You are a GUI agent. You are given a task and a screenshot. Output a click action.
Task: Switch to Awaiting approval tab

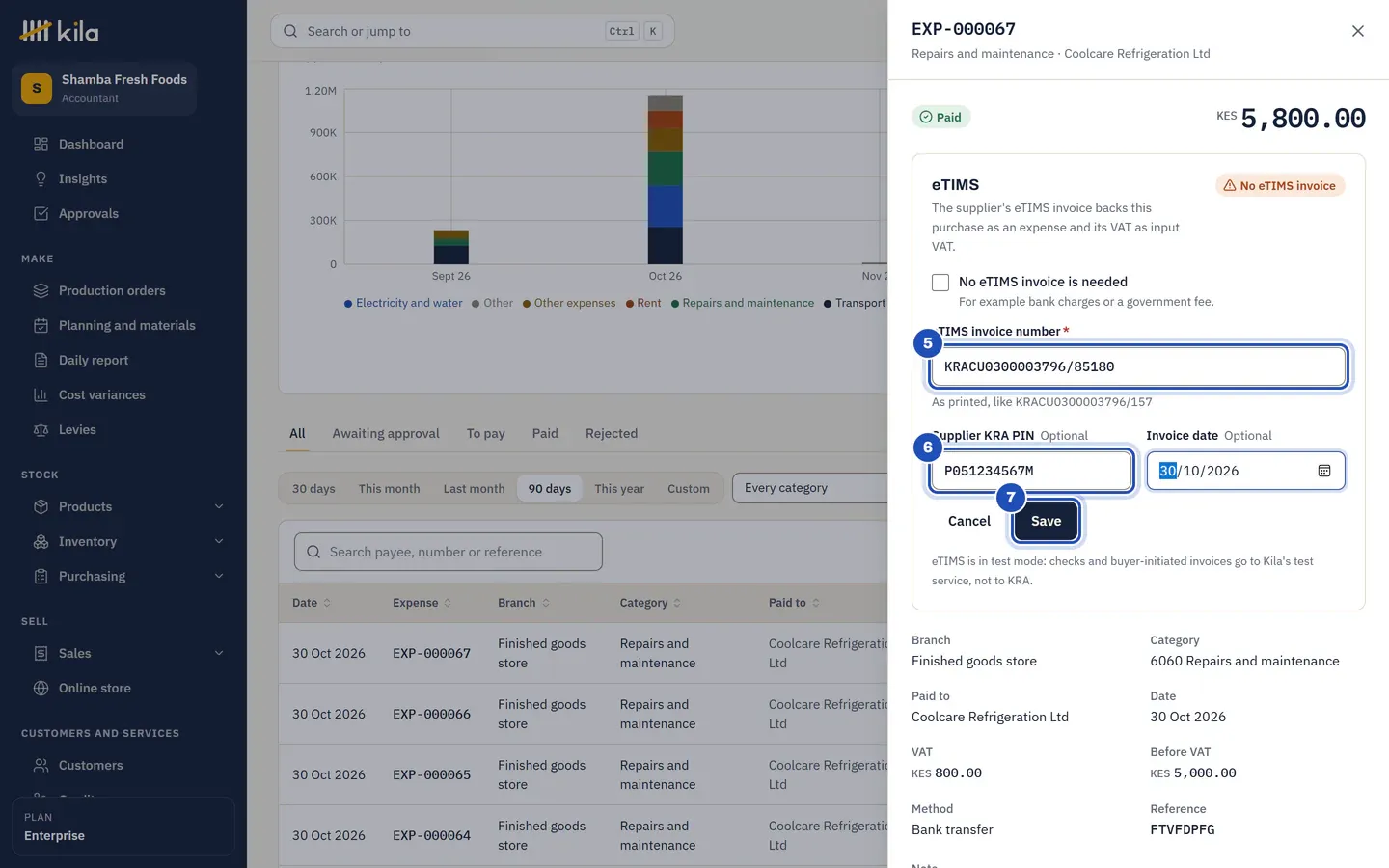coord(386,434)
